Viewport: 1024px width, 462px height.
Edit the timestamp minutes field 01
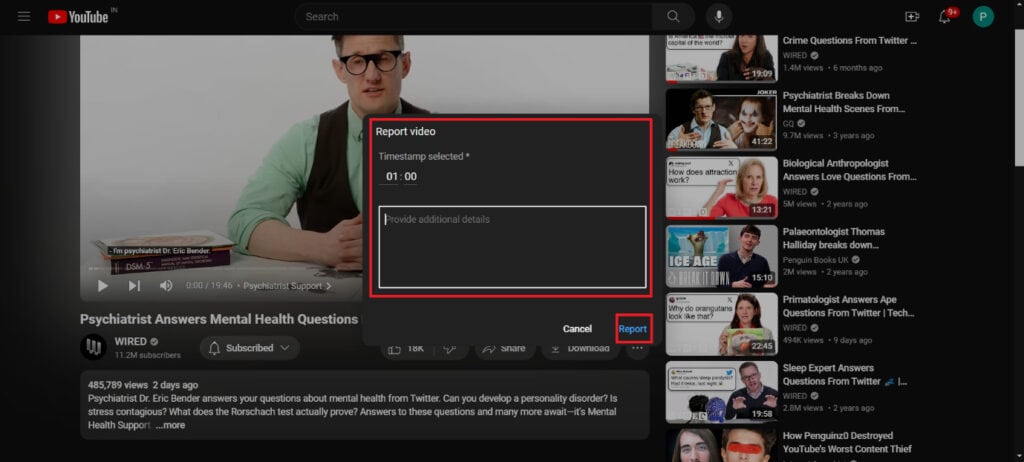point(392,176)
